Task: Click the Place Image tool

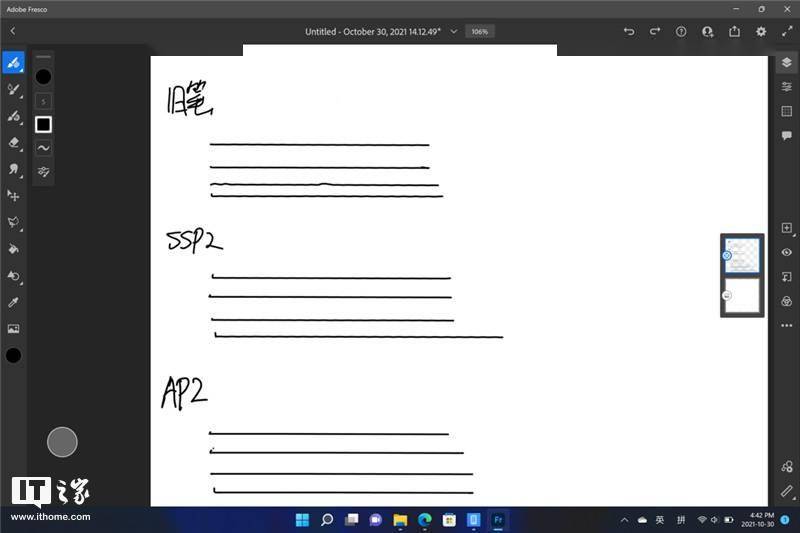Action: [x=13, y=329]
